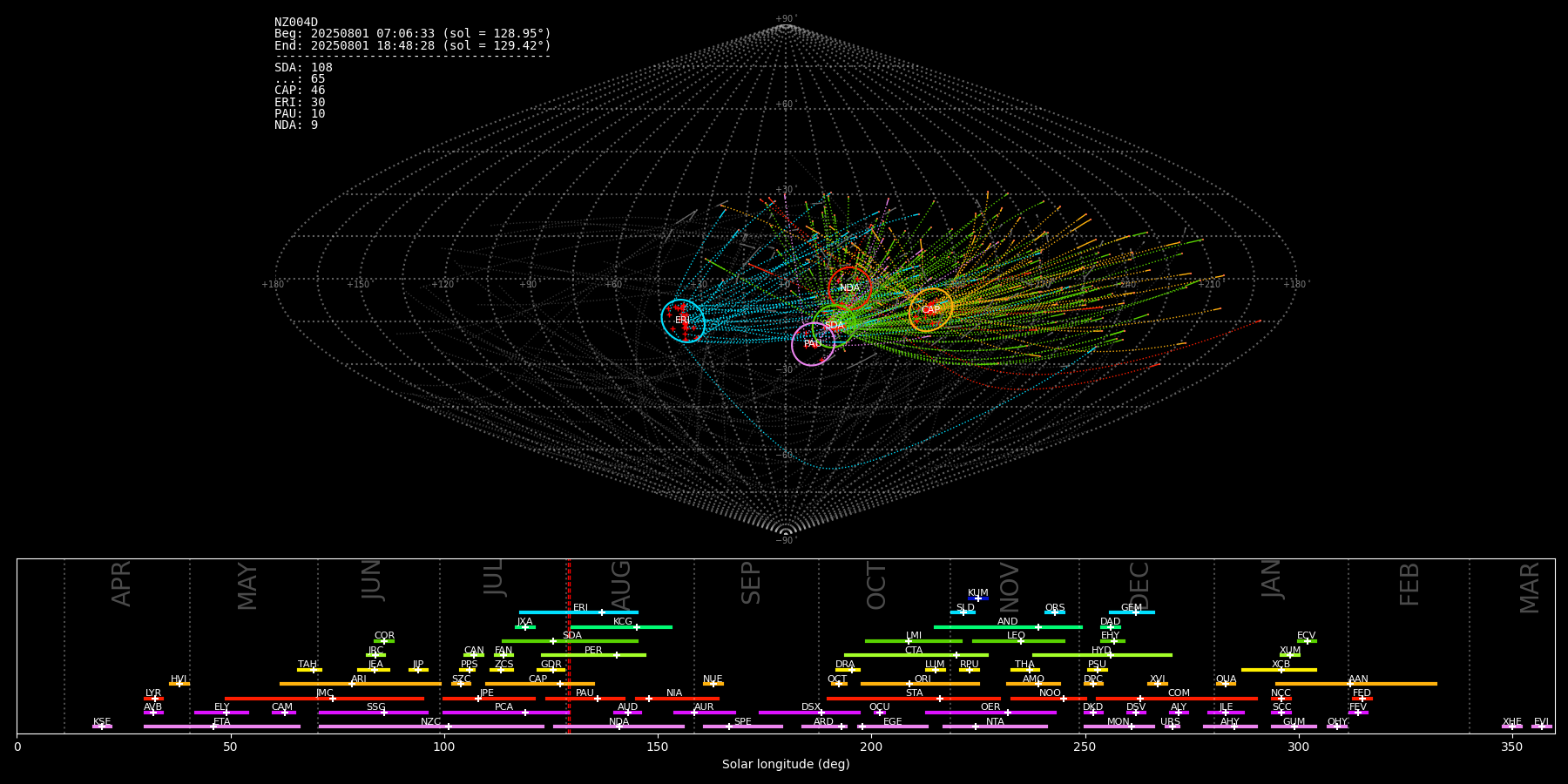Click the ARI shower label

coord(358,679)
